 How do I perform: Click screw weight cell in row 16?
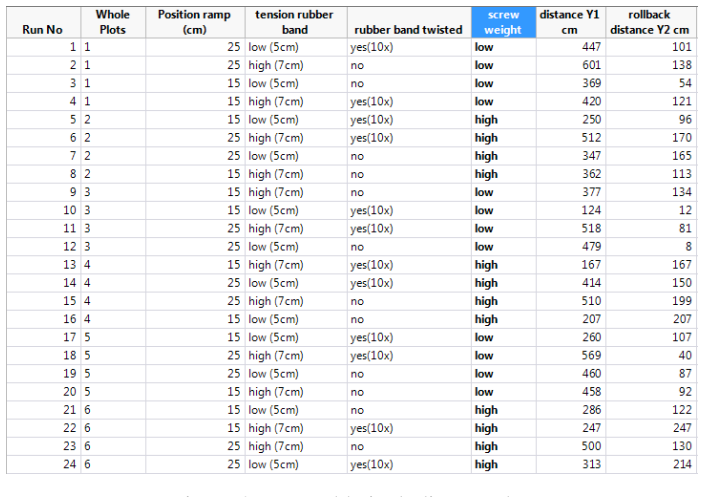[x=503, y=319]
